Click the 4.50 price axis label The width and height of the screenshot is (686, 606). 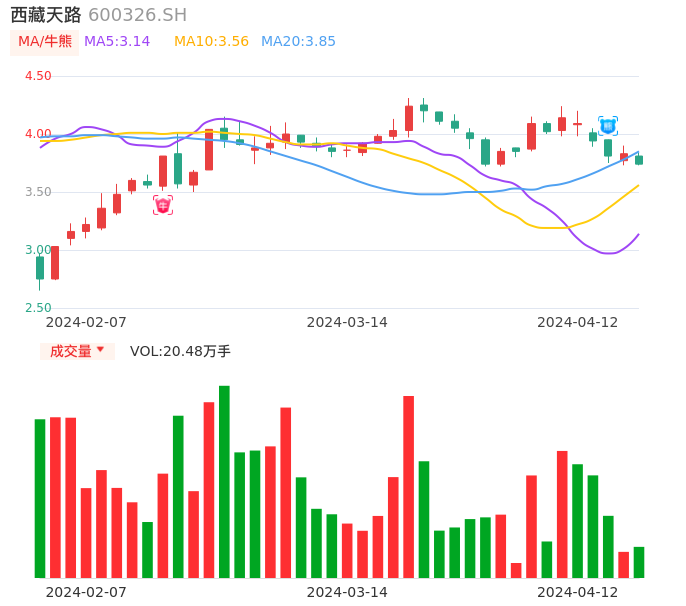click(38, 76)
